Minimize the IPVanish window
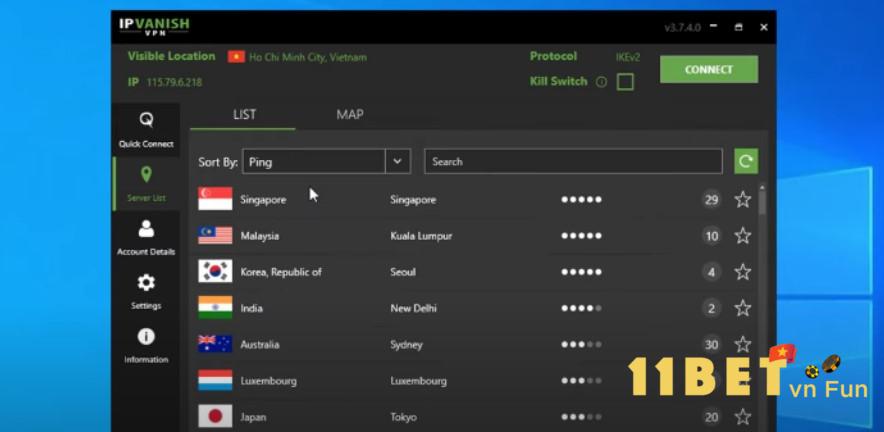 tap(714, 27)
